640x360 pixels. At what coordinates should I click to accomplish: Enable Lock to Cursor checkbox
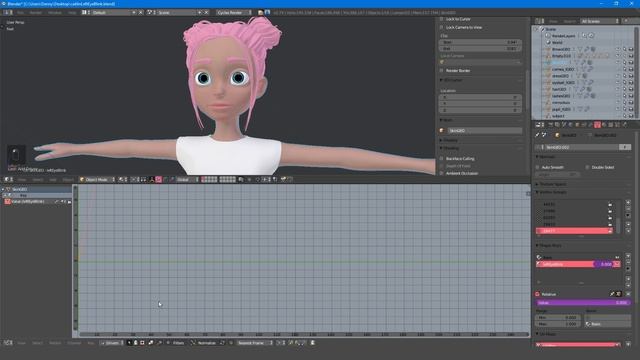[441, 19]
